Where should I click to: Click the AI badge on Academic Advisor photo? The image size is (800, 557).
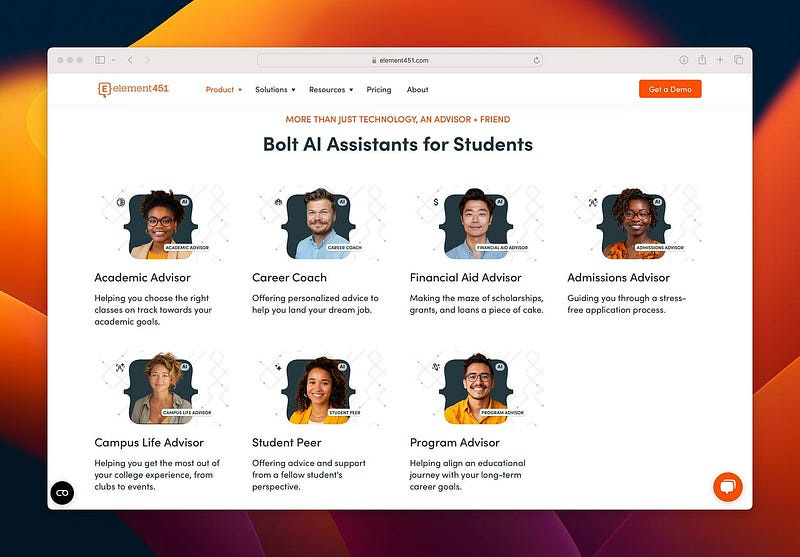pos(185,202)
